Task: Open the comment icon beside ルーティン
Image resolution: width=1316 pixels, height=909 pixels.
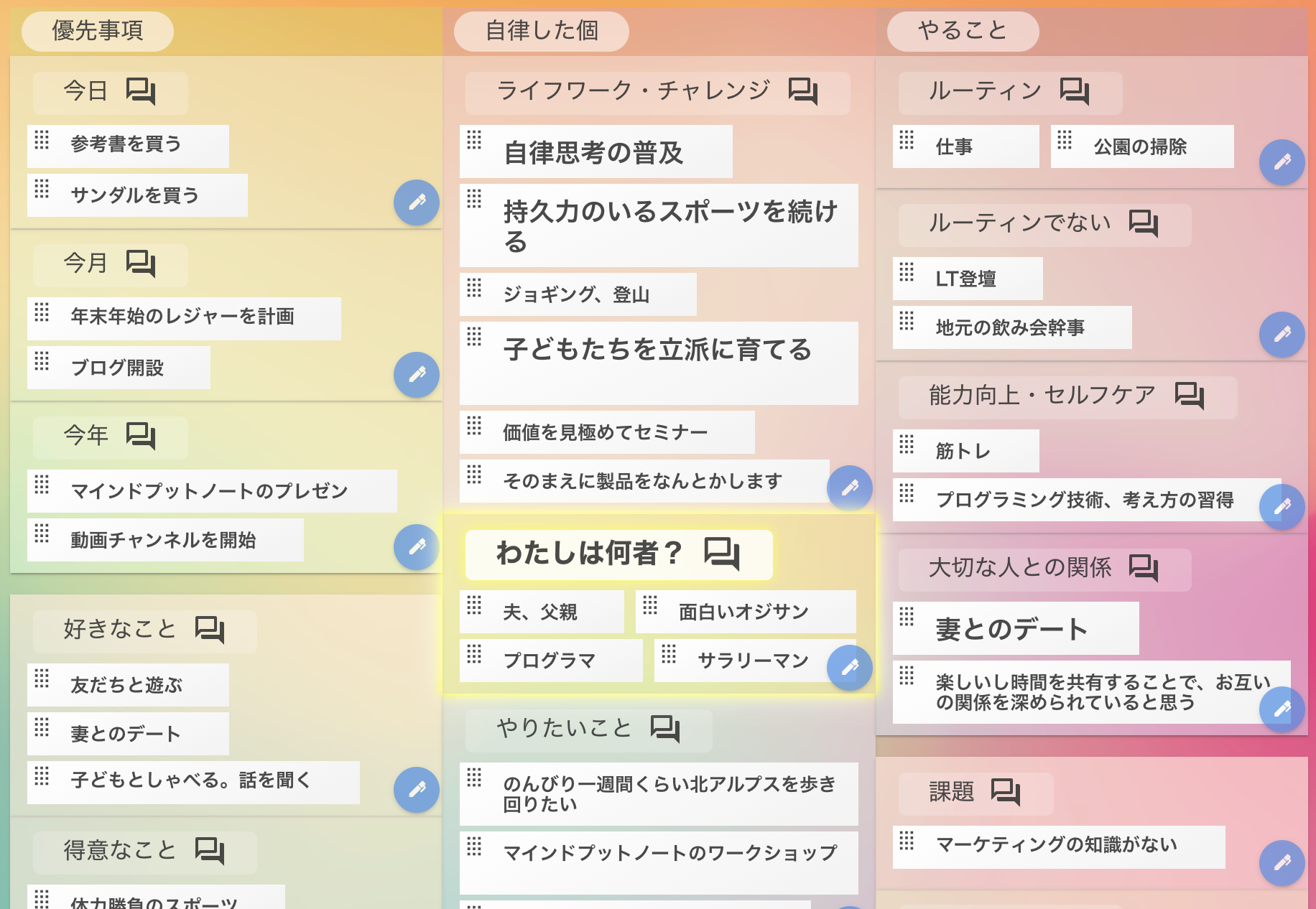Action: point(1074,91)
